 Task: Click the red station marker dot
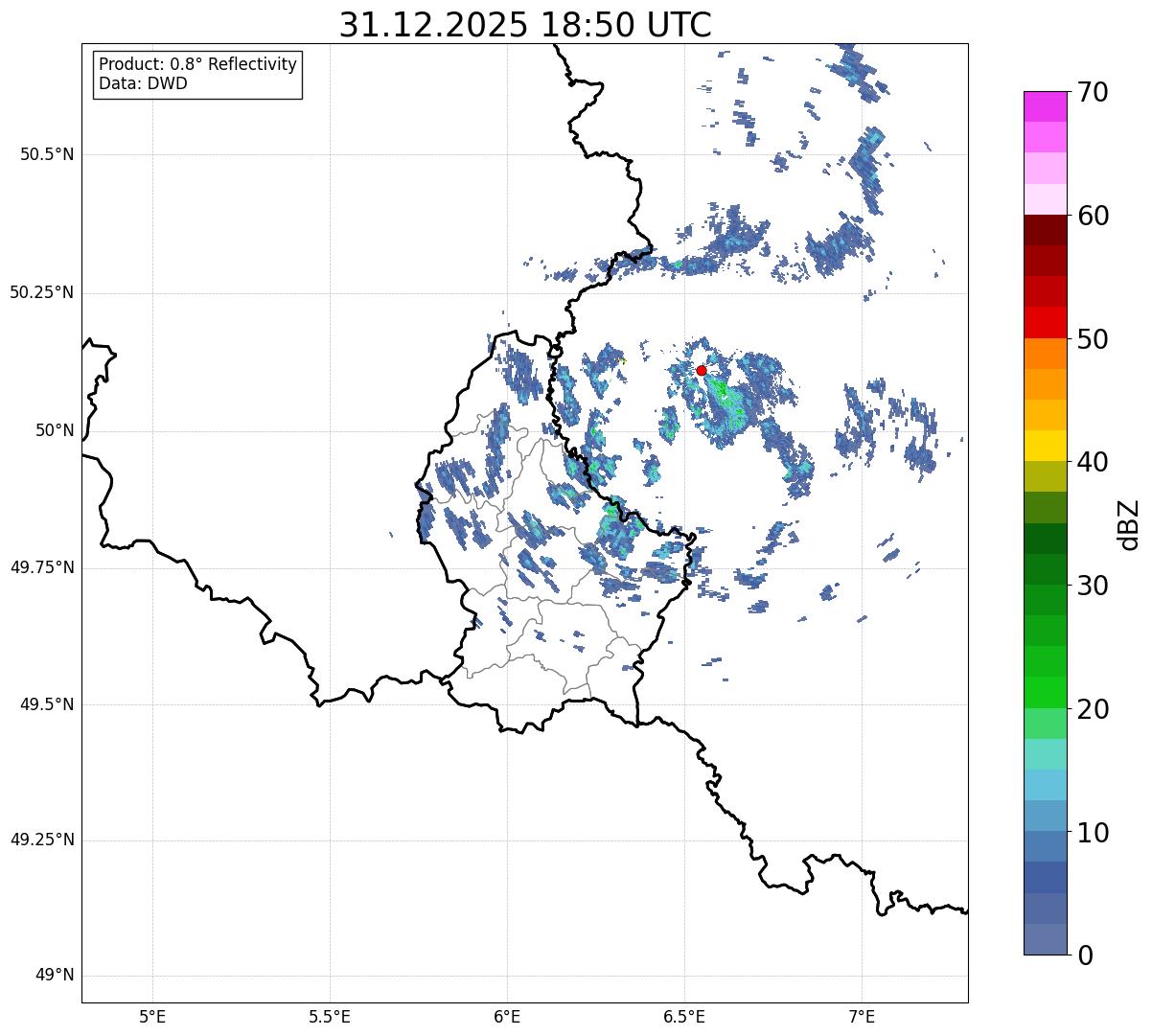pyautogui.click(x=702, y=370)
